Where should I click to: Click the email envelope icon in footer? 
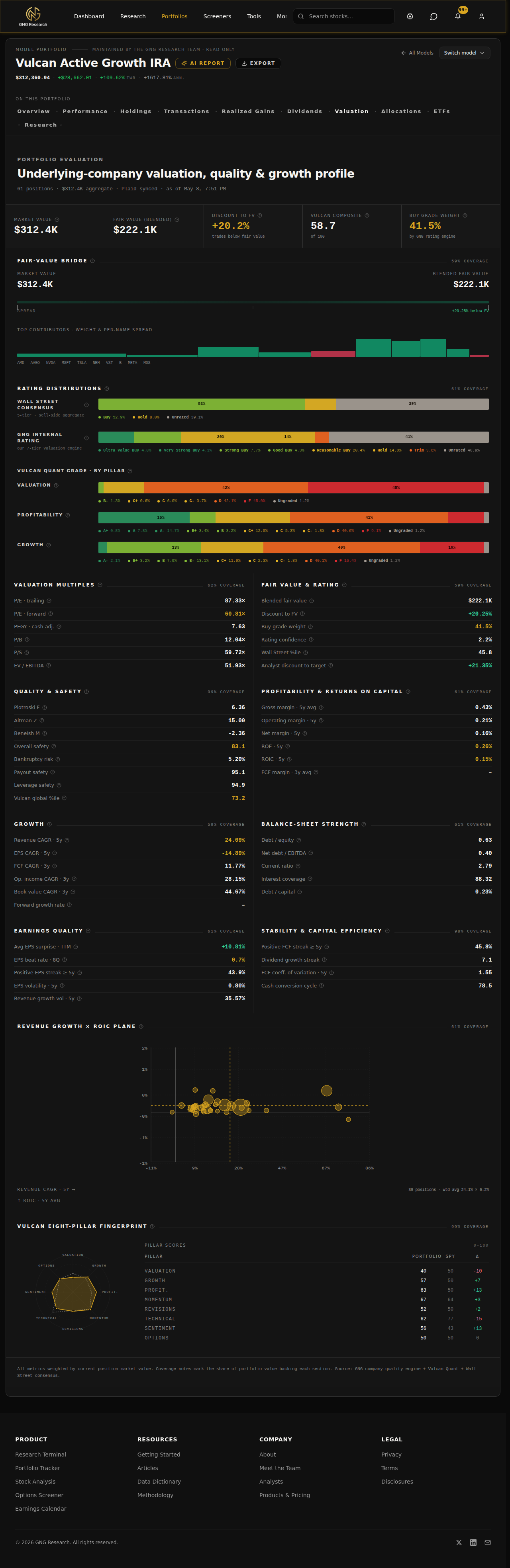[x=487, y=1543]
